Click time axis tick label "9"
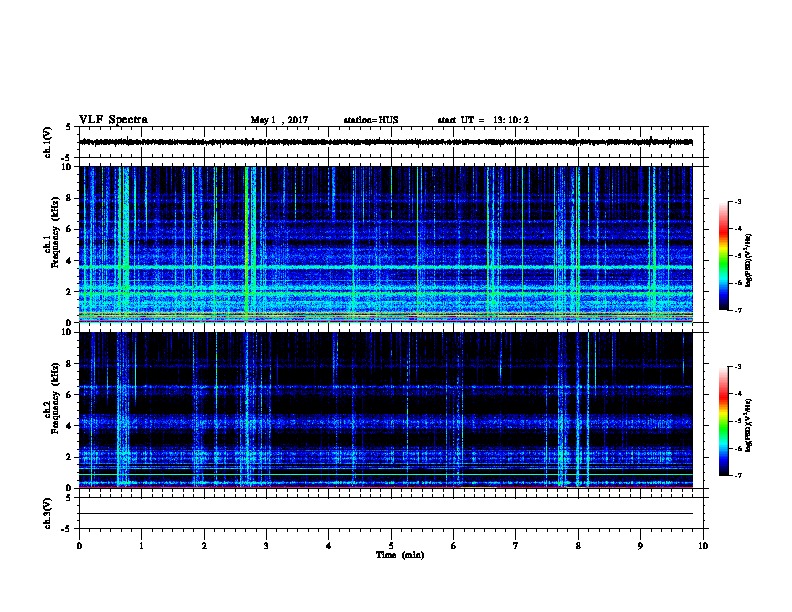Viewport: 792px width, 612px height. coord(640,545)
